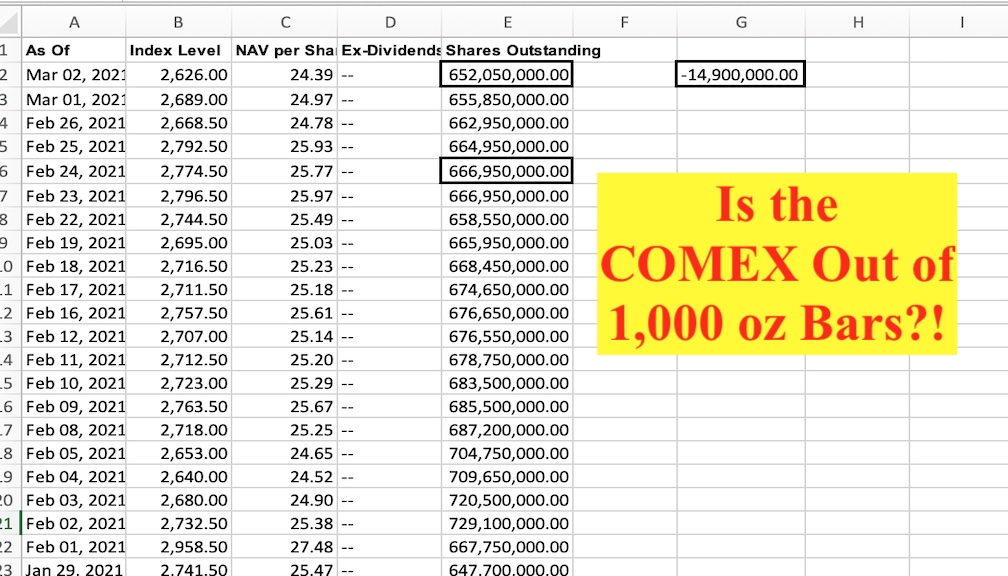Viewport: 1008px width, 576px height.
Task: Select shares cell 666,950,000.00 for Feb 24
Action: pos(507,171)
